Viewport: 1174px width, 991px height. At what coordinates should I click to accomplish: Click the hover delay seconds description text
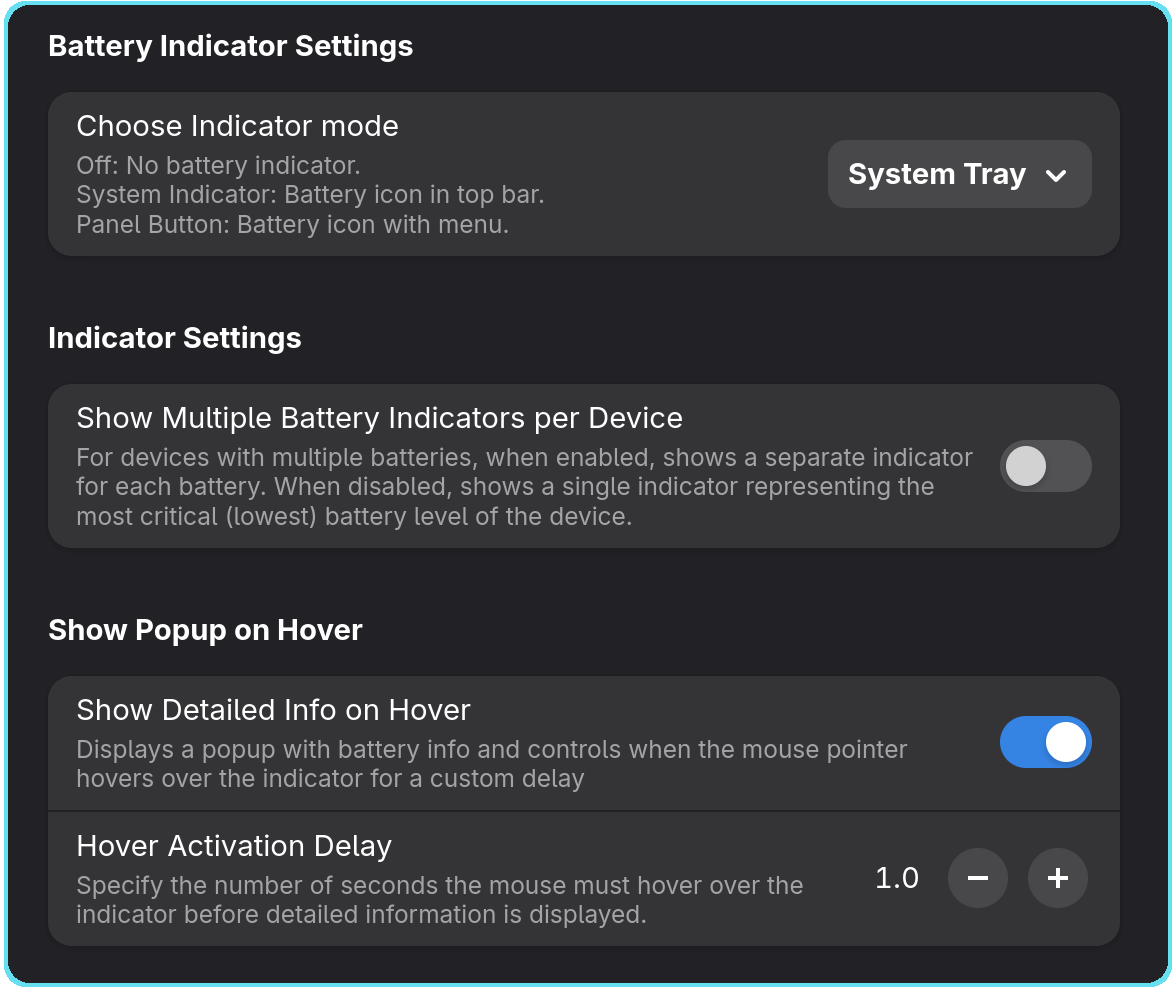point(440,899)
